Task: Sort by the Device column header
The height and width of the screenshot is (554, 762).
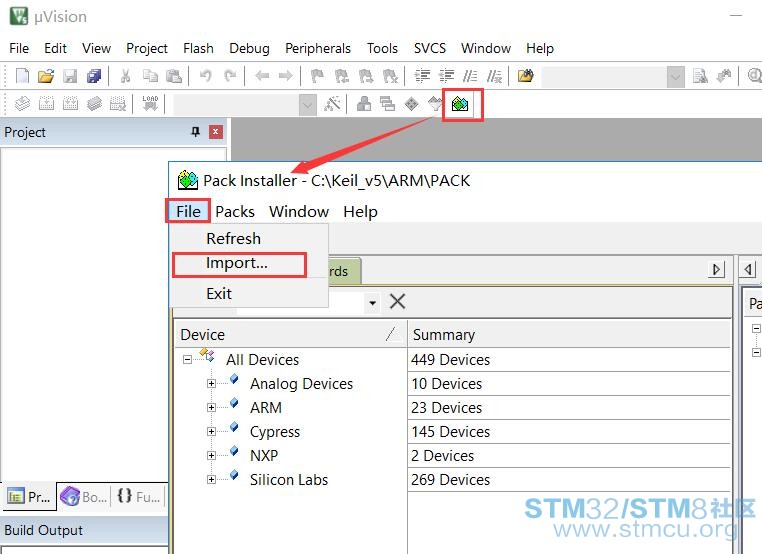Action: pyautogui.click(x=290, y=334)
